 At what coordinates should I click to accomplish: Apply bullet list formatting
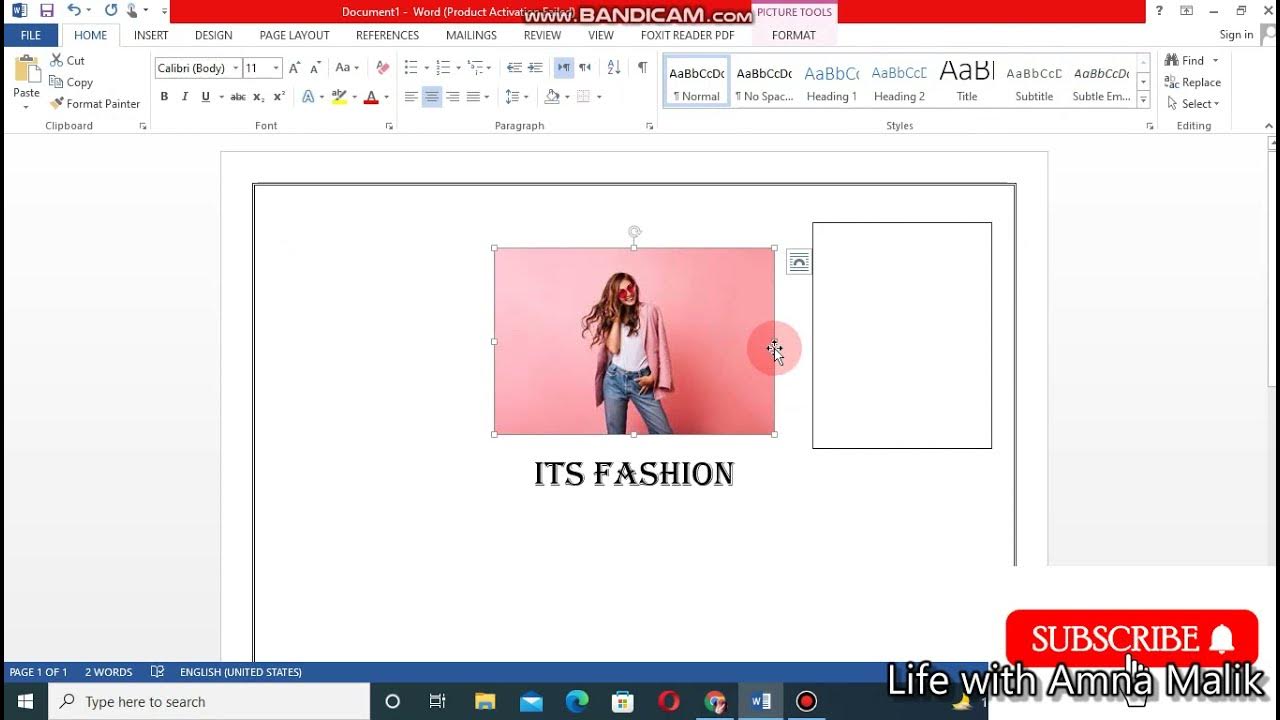410,67
